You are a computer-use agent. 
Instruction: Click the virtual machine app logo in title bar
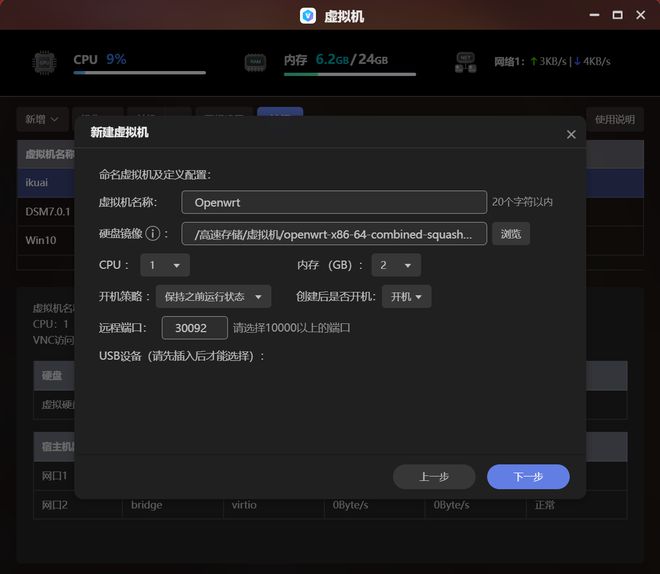308,16
